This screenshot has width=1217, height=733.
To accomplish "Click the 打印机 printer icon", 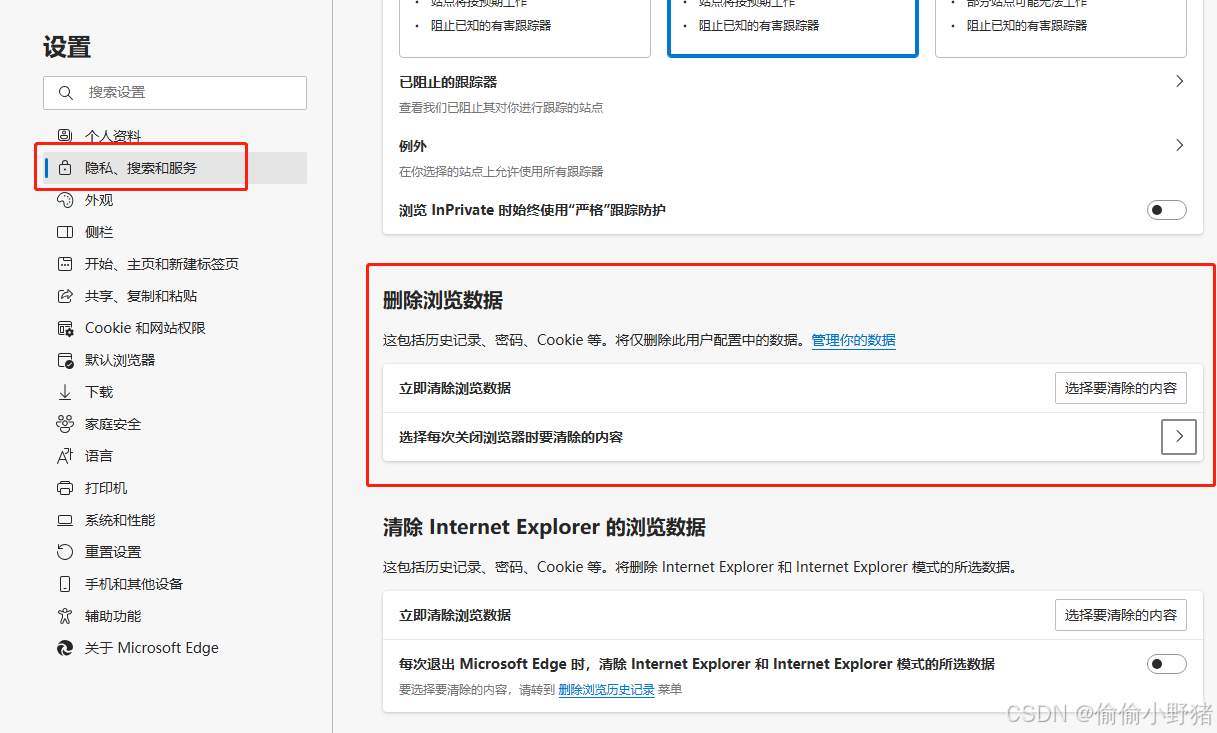I will (x=65, y=488).
